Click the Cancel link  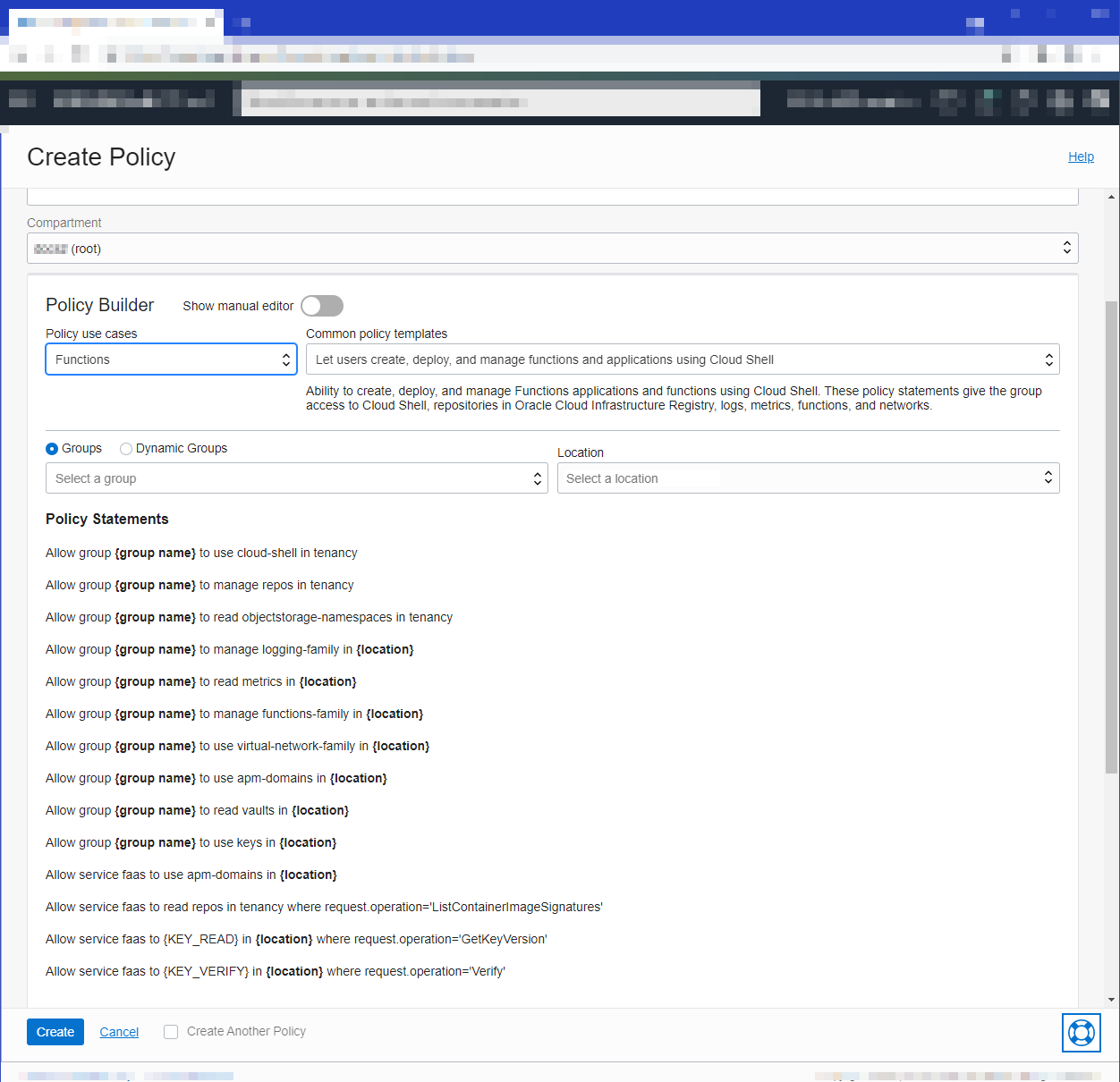tap(119, 1031)
